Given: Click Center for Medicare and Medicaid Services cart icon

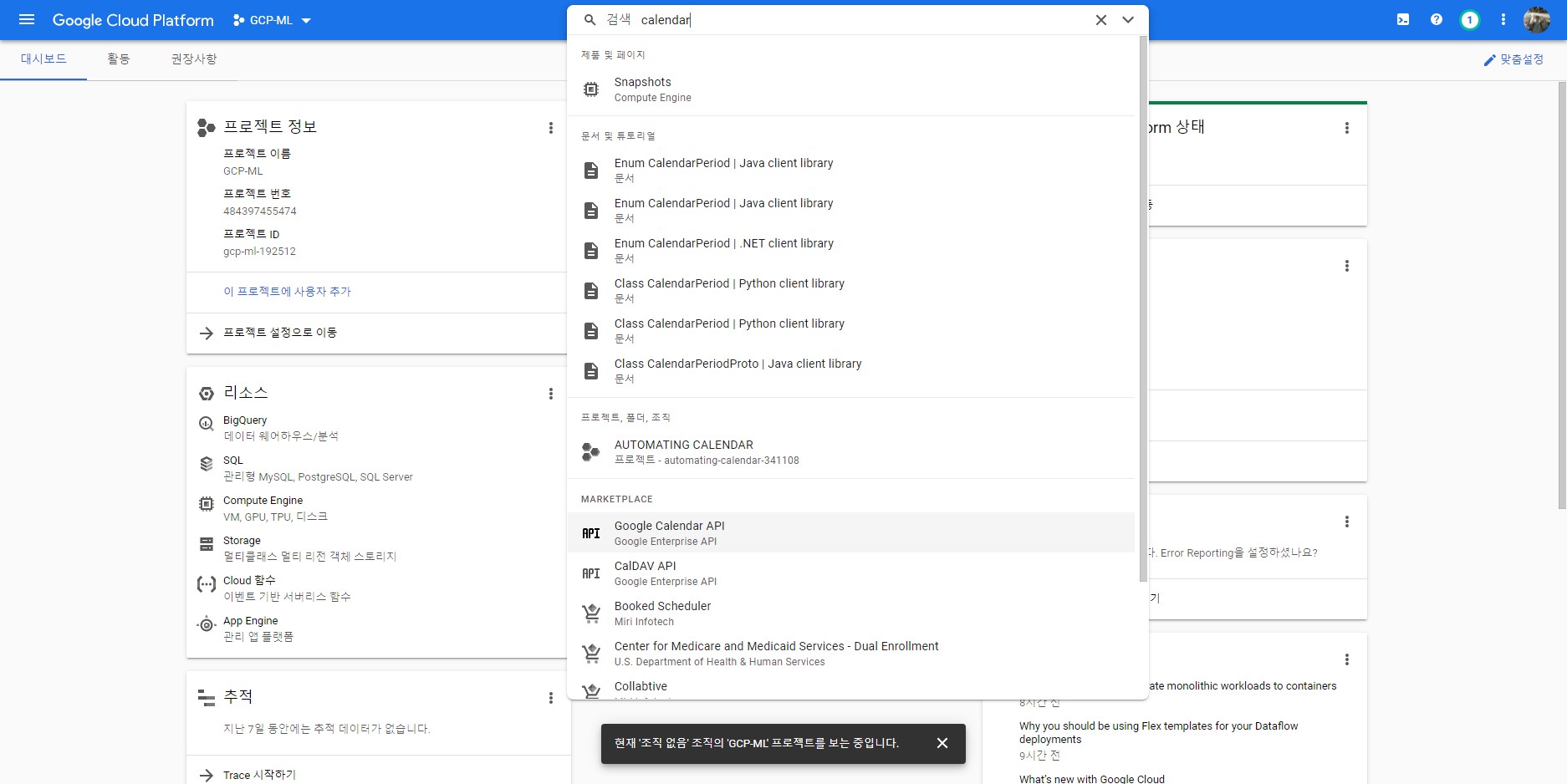Looking at the screenshot, I should [x=591, y=654].
